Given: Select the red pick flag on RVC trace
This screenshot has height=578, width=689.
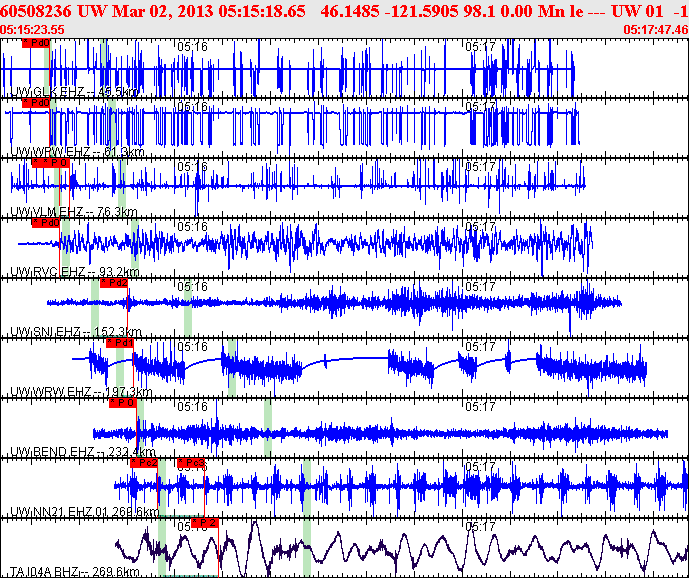Looking at the screenshot, I should point(47,223).
